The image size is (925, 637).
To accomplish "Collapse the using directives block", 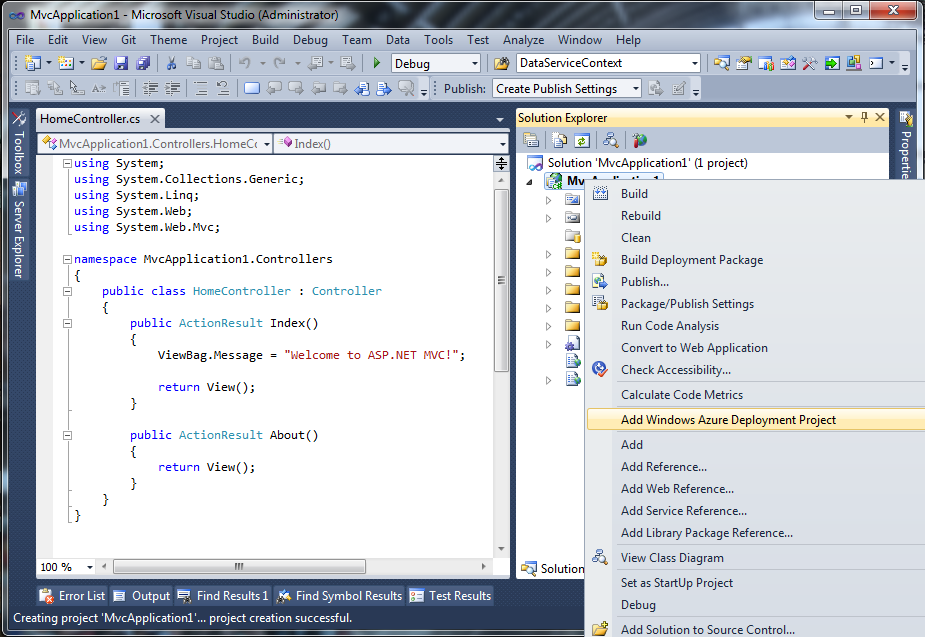I will (x=67, y=163).
